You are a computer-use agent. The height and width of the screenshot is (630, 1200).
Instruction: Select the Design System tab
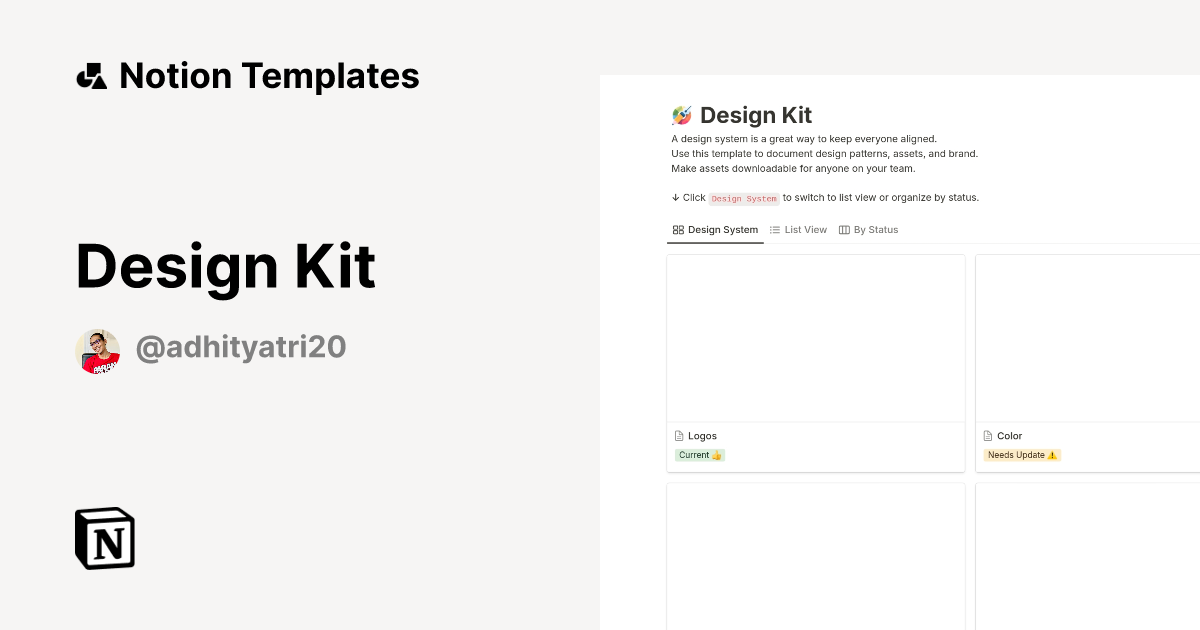click(x=715, y=229)
